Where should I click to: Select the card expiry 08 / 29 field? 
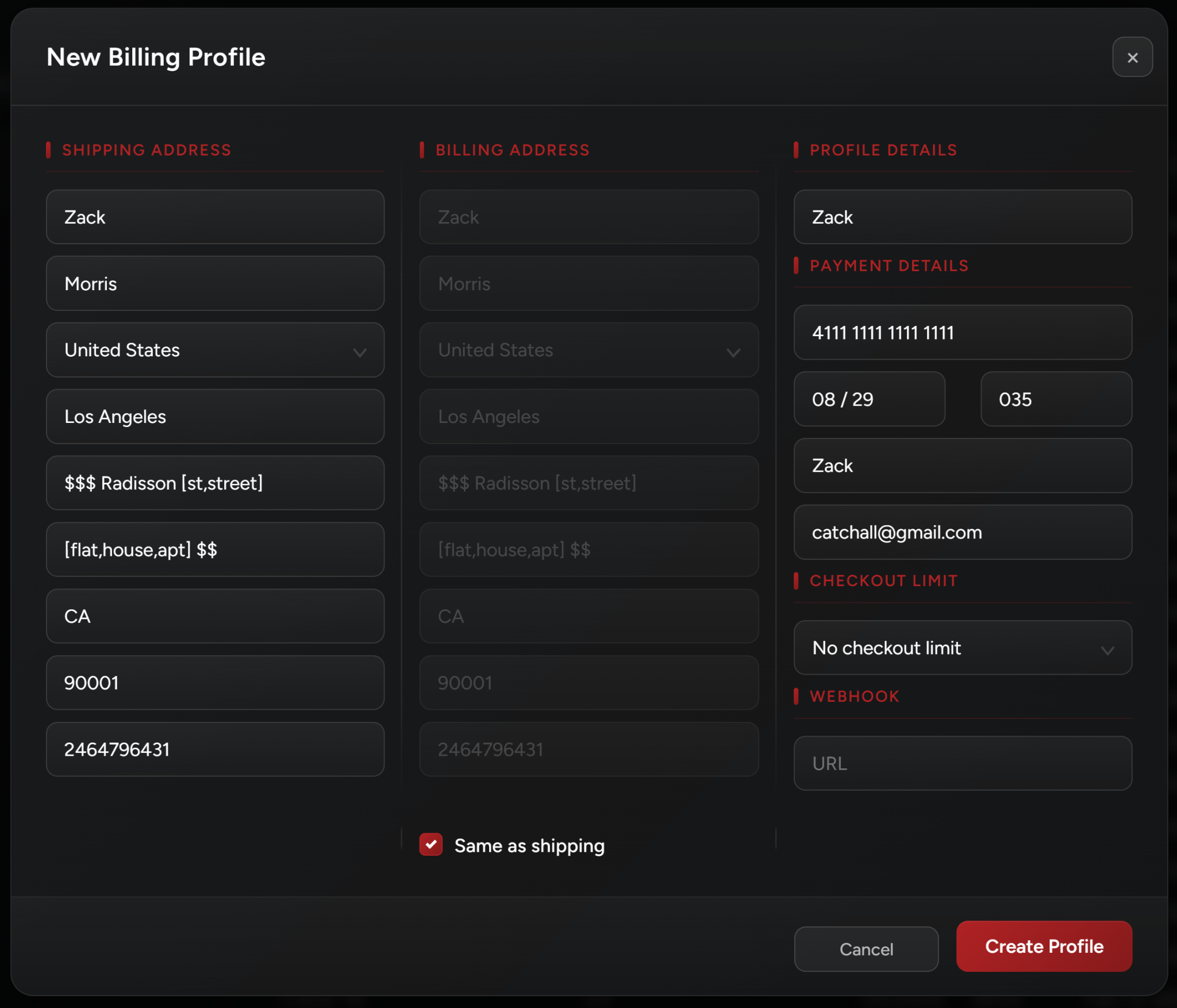(869, 399)
